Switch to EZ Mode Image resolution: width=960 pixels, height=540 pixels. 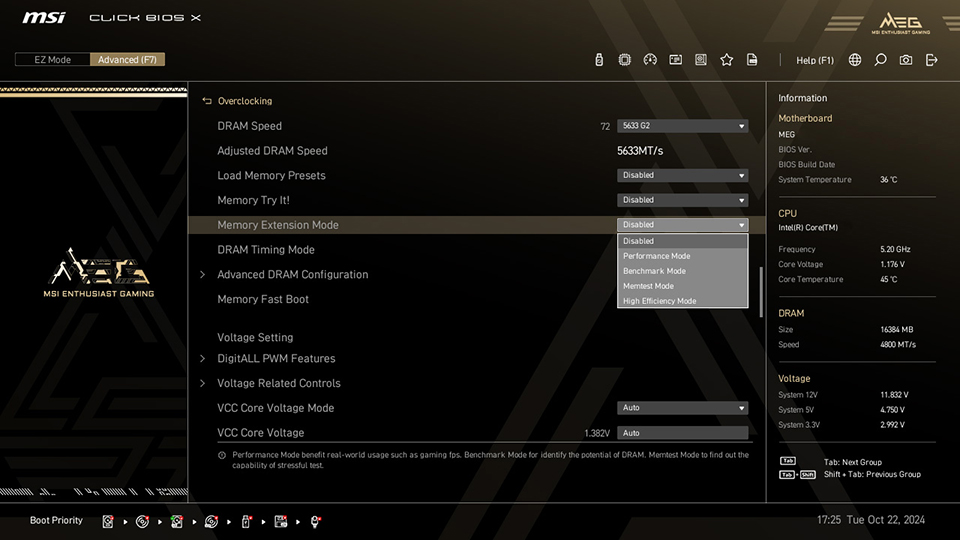(x=53, y=59)
